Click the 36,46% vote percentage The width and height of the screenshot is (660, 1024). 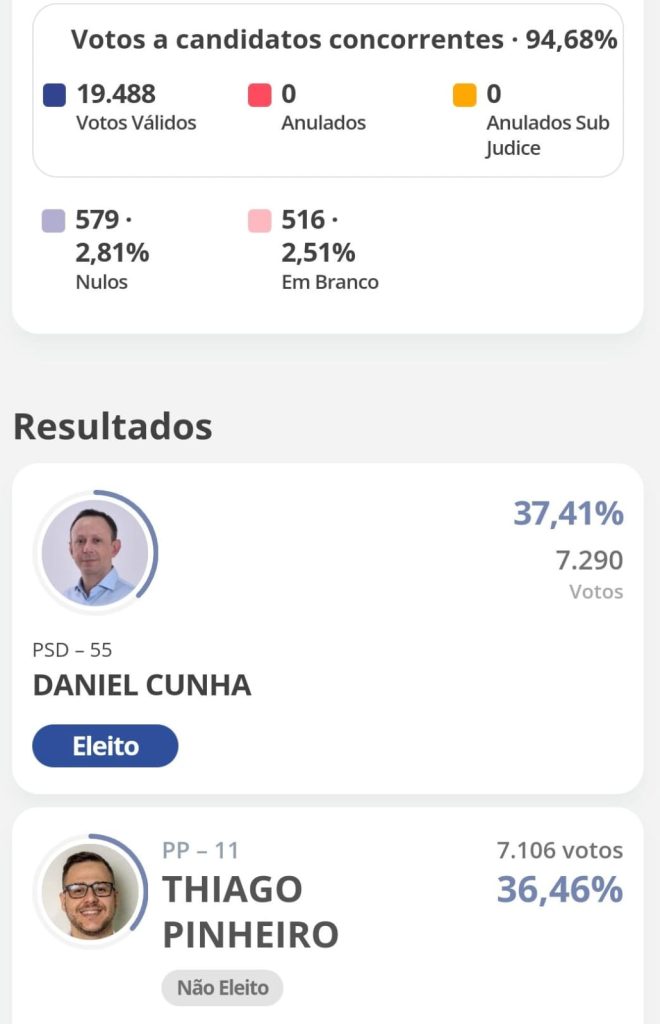[x=559, y=889]
